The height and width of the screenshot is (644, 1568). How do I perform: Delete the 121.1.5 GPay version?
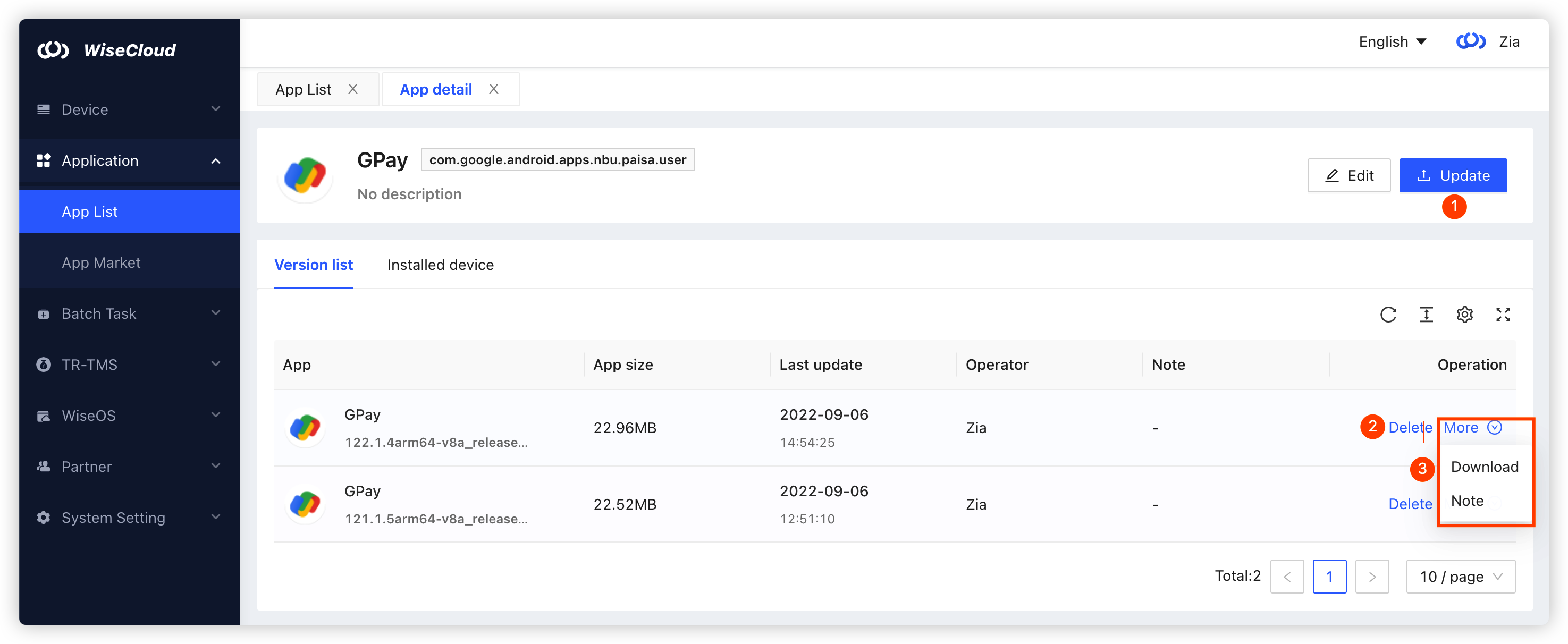pyautogui.click(x=1410, y=505)
